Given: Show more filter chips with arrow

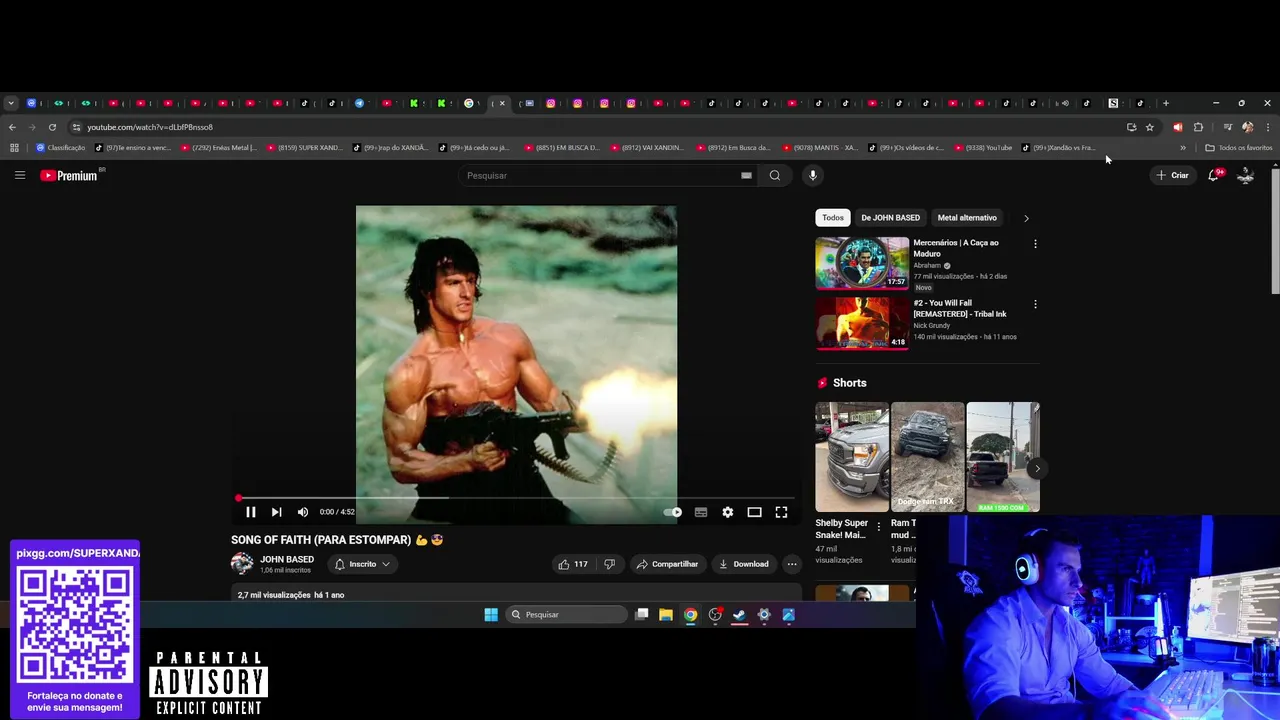Looking at the screenshot, I should tap(1026, 217).
